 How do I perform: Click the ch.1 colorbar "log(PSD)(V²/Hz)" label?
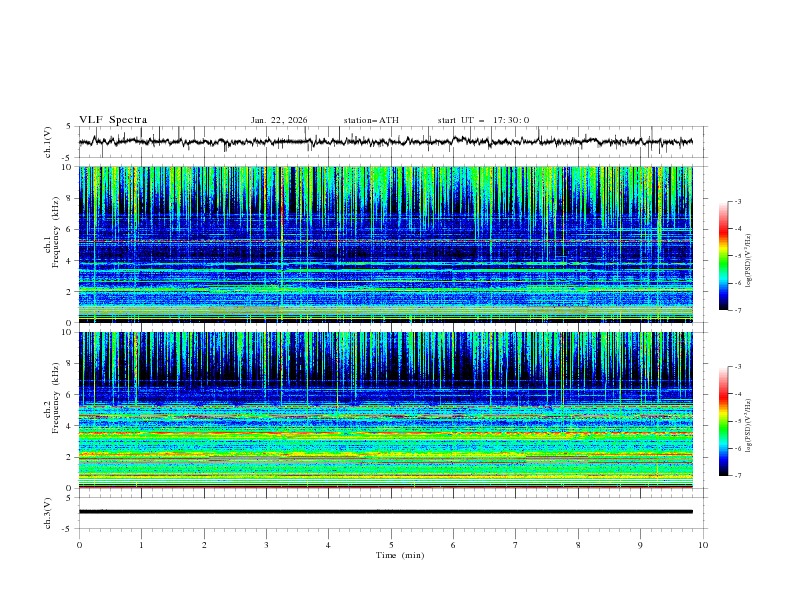(x=749, y=261)
